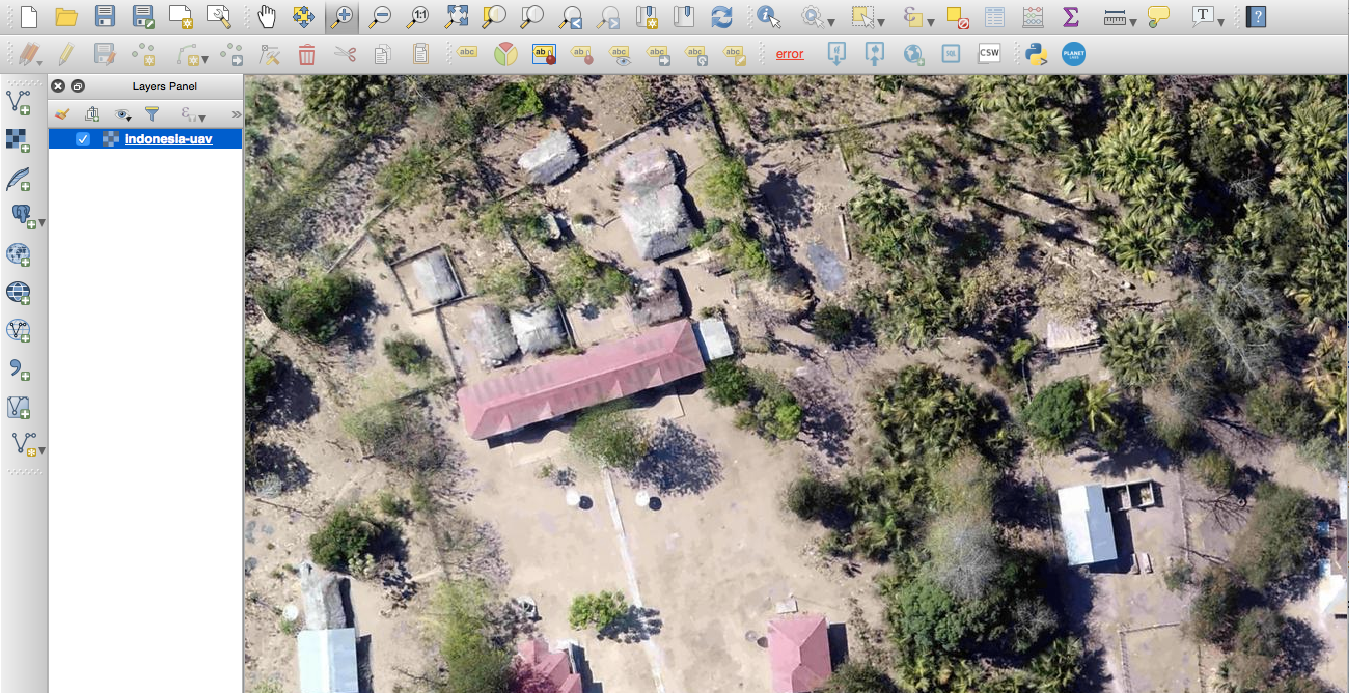Save the current project
Image resolution: width=1349 pixels, height=693 pixels.
(x=105, y=17)
